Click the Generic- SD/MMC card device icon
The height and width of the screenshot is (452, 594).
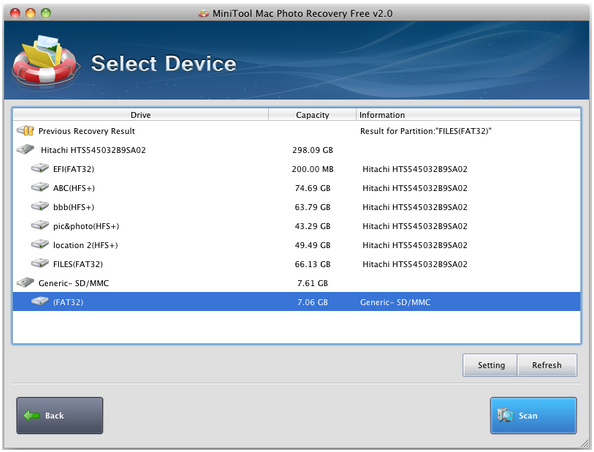25,283
